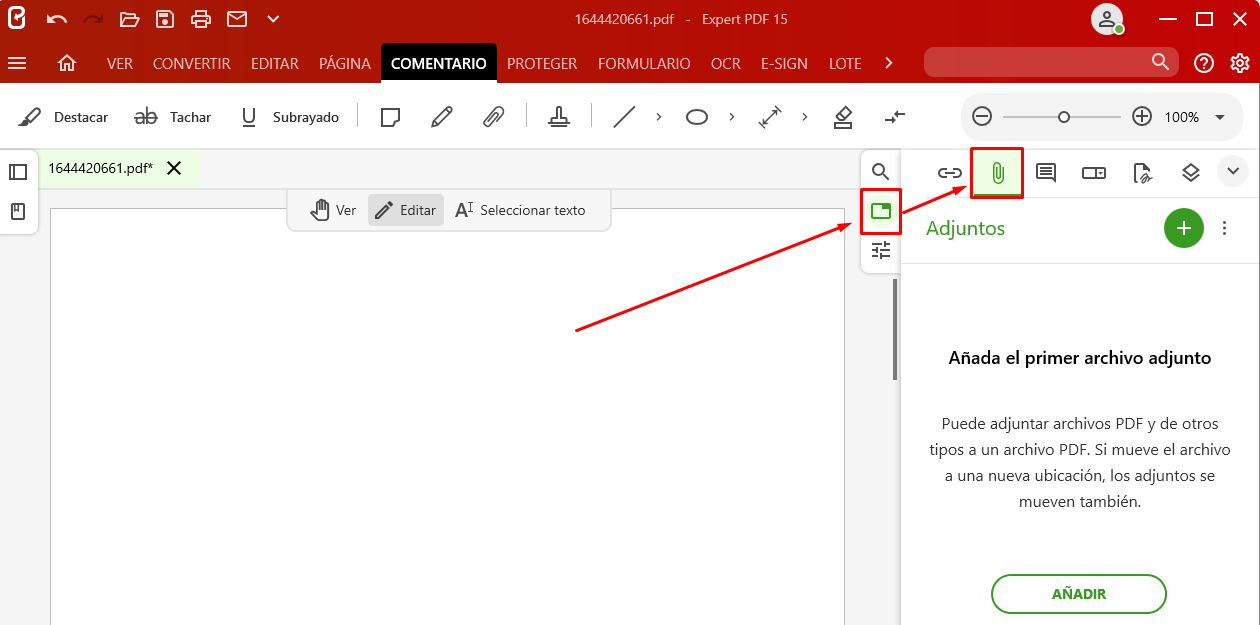Switch to the CONVERTIR tab
Image resolution: width=1260 pixels, height=625 pixels.
(x=192, y=63)
